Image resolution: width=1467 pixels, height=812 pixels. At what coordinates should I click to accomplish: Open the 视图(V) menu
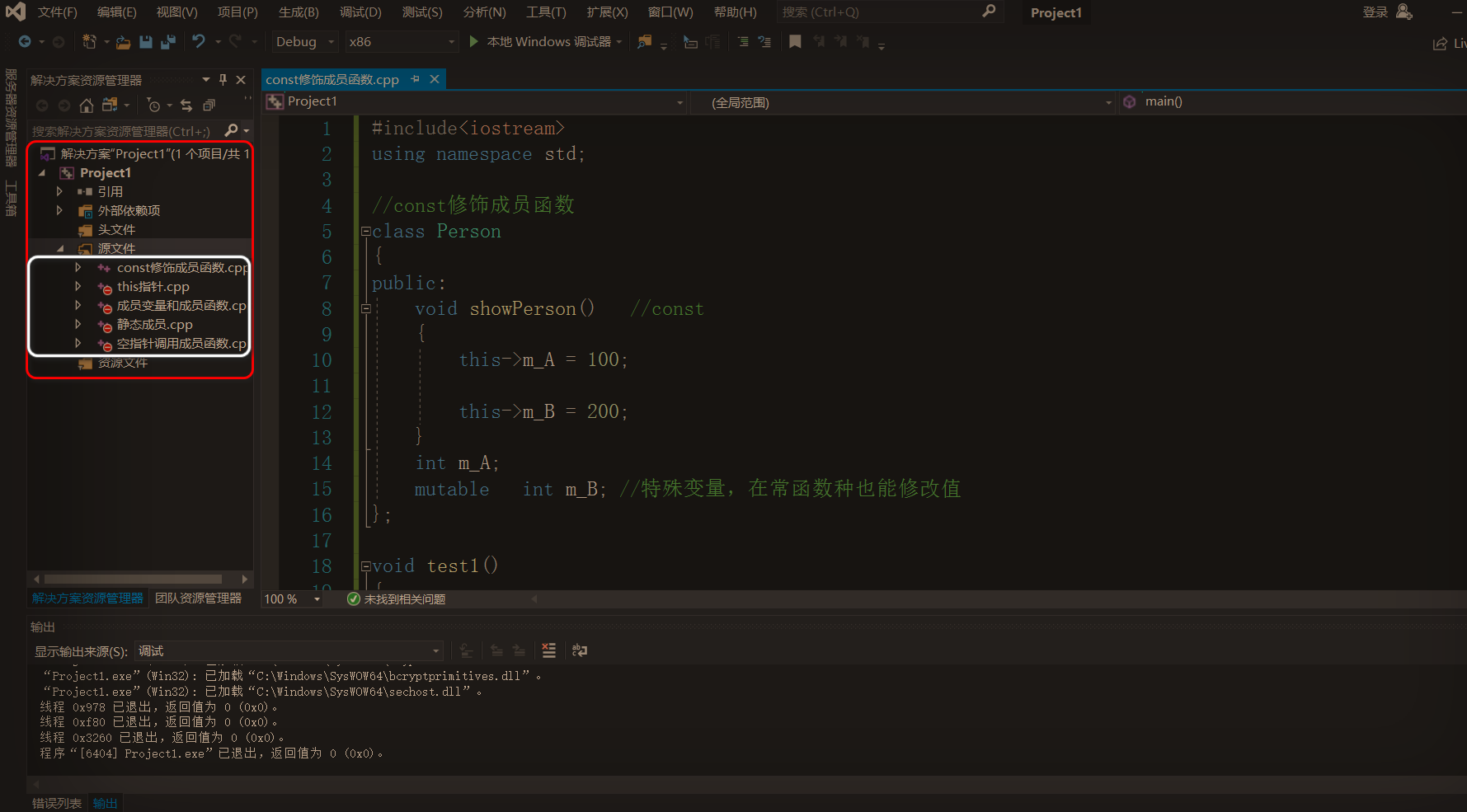click(x=176, y=12)
